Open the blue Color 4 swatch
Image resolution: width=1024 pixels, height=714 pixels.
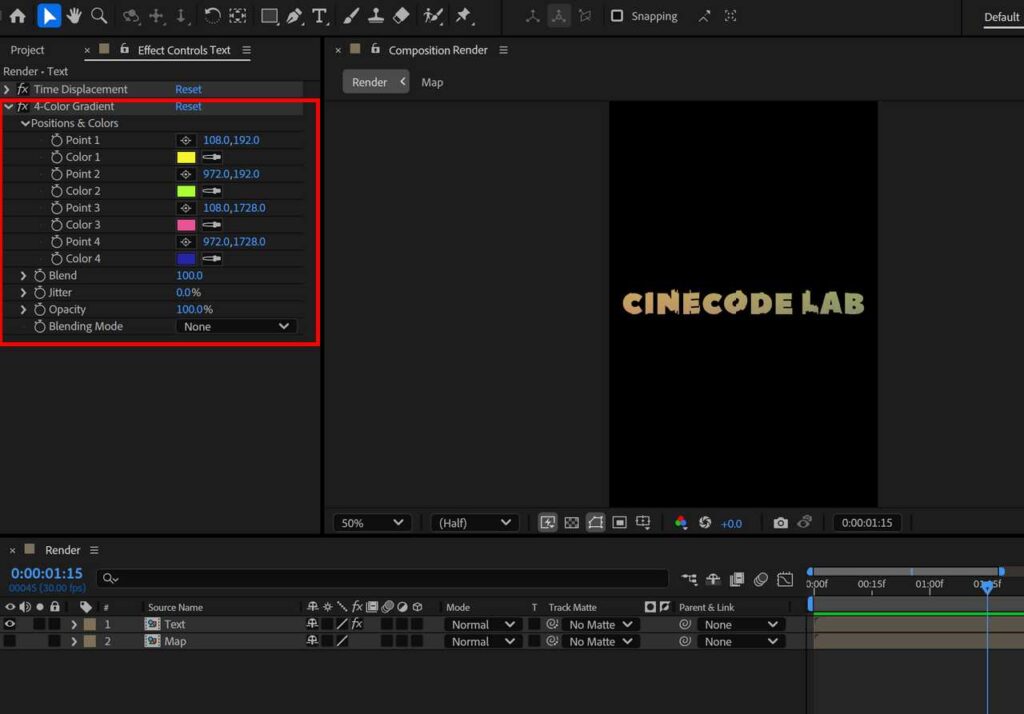click(186, 259)
